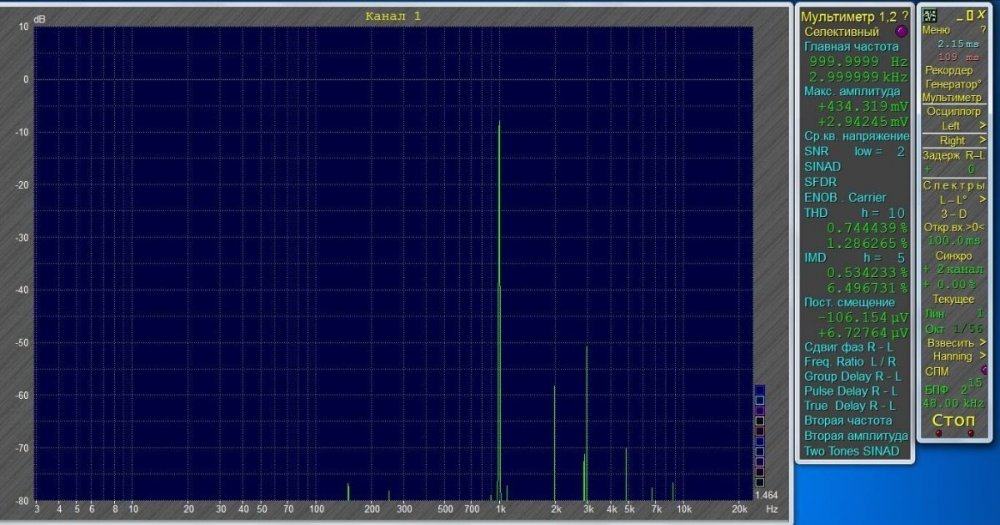Click the help question mark in Мультиметр title
The image size is (1000, 525).
tap(905, 16)
